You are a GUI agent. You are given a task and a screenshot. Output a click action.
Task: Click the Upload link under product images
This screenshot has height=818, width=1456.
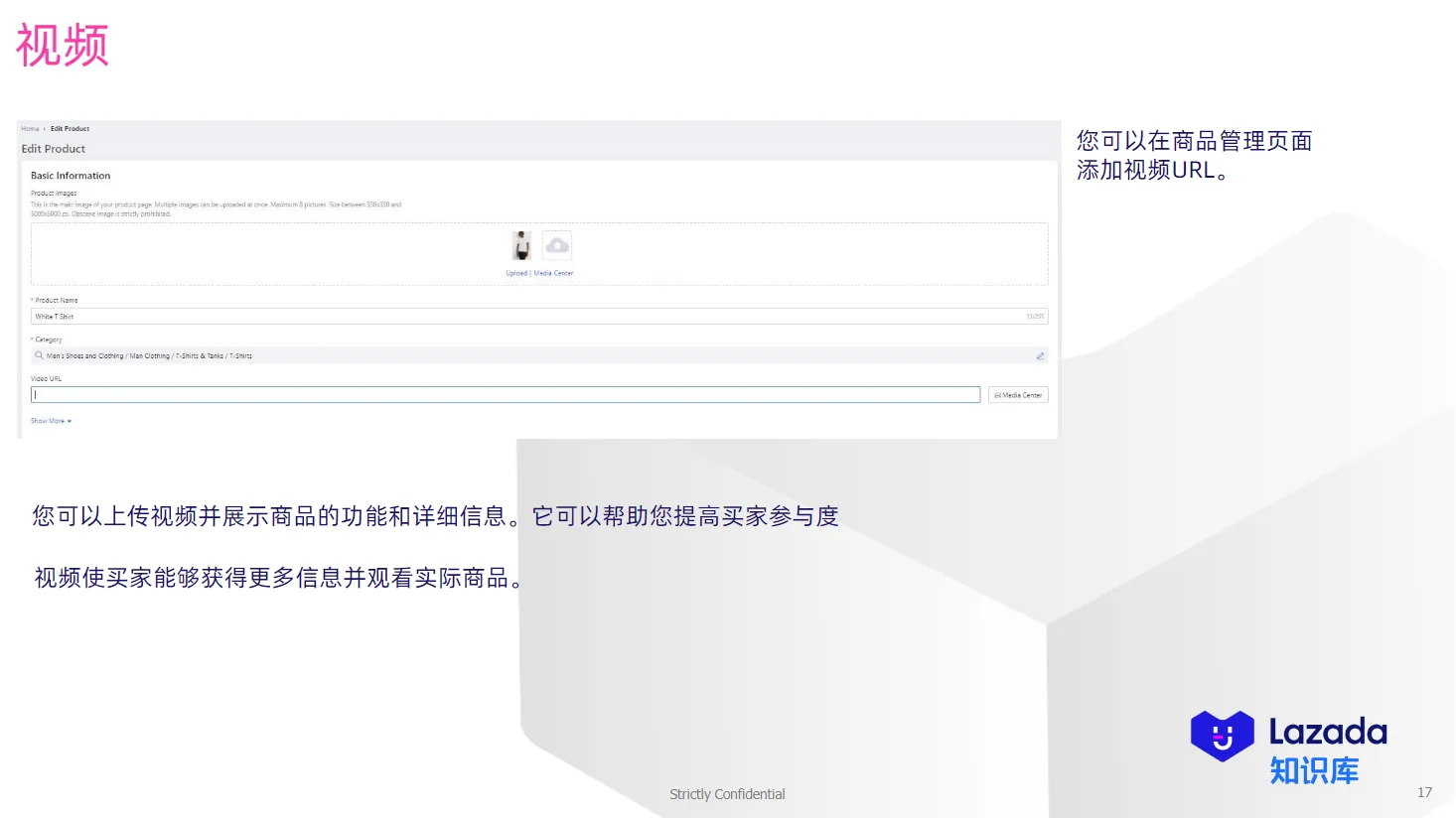click(x=516, y=273)
